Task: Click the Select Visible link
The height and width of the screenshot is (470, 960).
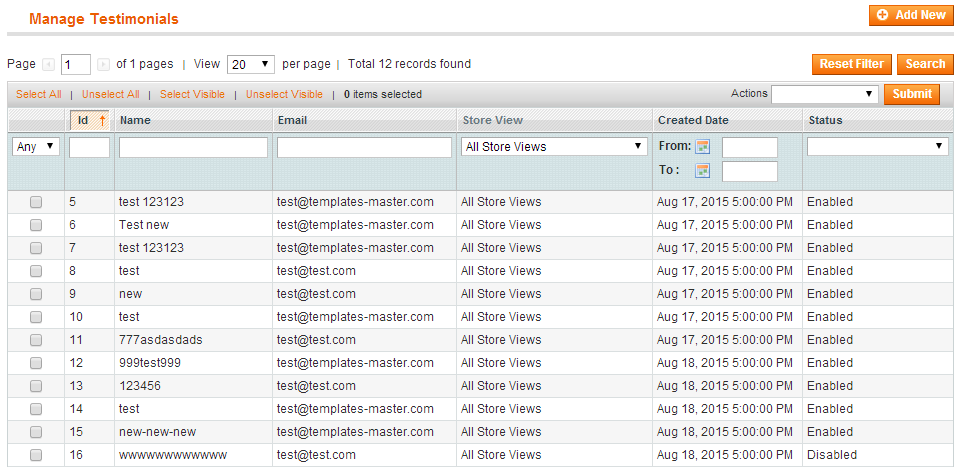Action: (192, 94)
